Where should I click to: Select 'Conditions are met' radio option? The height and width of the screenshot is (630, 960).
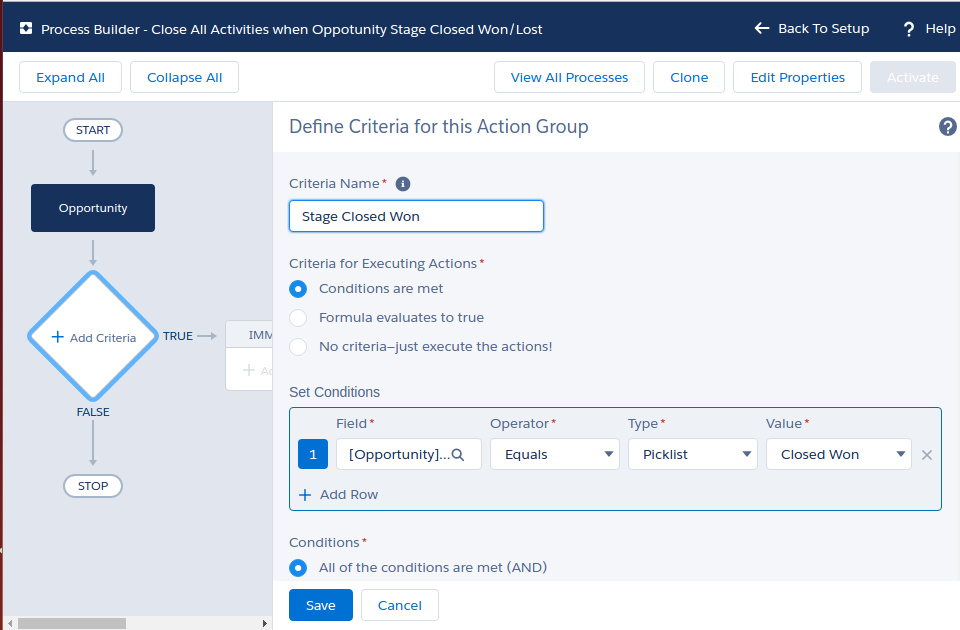[x=298, y=289]
